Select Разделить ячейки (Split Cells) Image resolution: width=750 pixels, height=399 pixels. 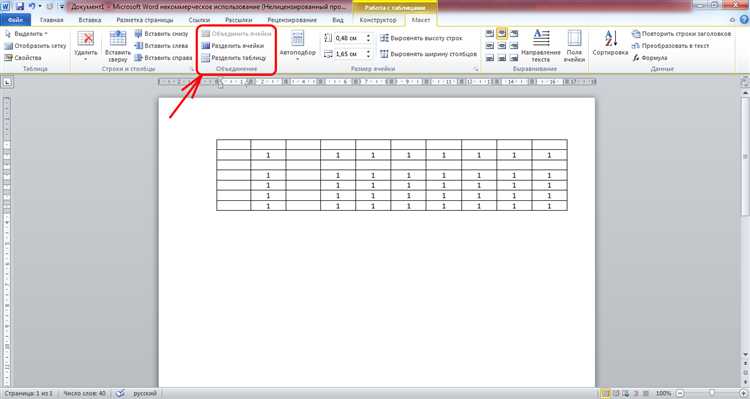pyautogui.click(x=233, y=46)
